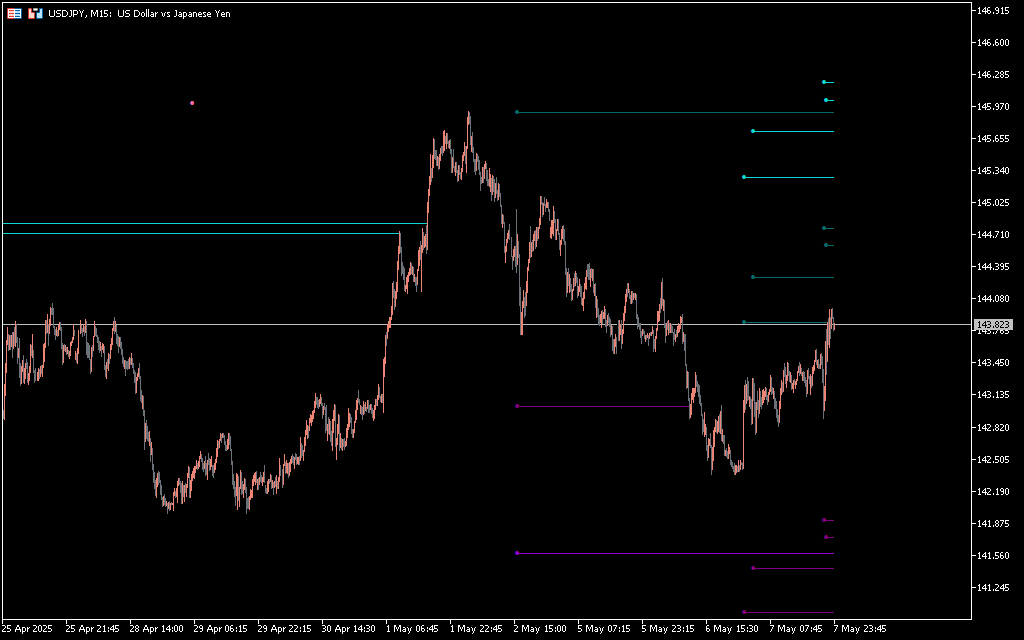
Task: Select the pink dot marker in upper left
Action: pyautogui.click(x=192, y=103)
